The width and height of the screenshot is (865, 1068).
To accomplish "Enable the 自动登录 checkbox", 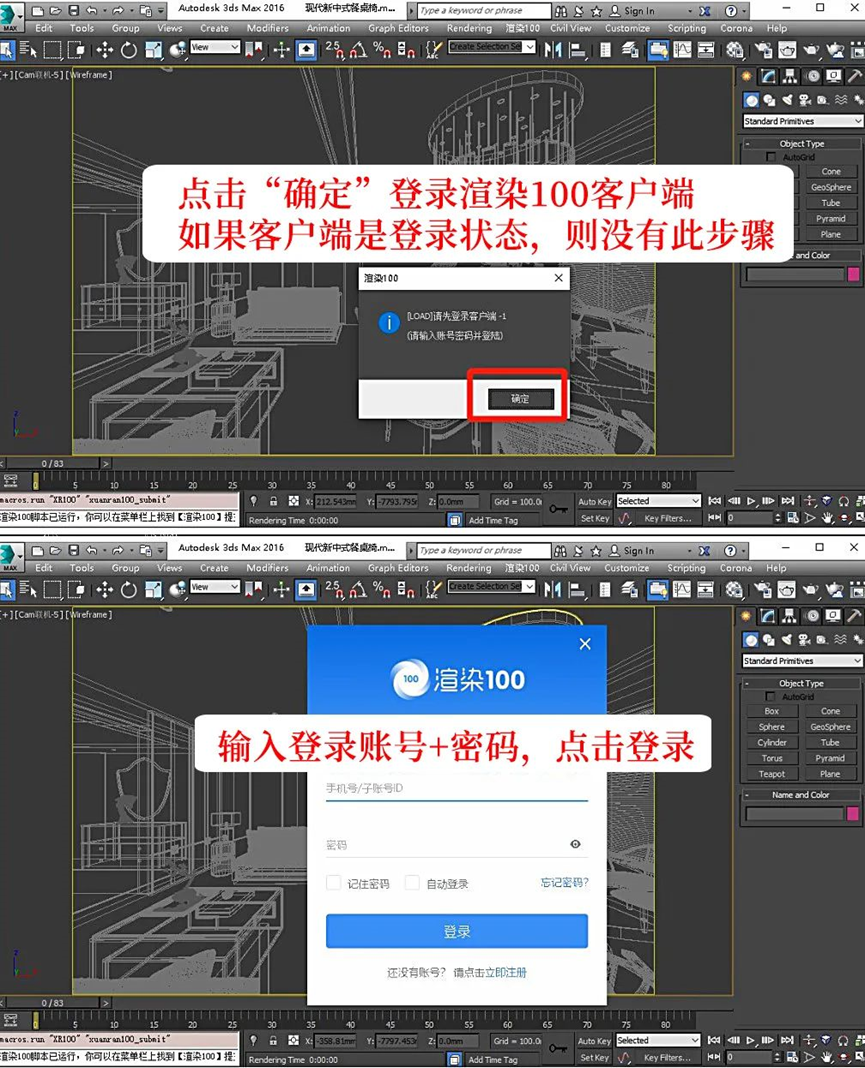I will tap(412, 883).
